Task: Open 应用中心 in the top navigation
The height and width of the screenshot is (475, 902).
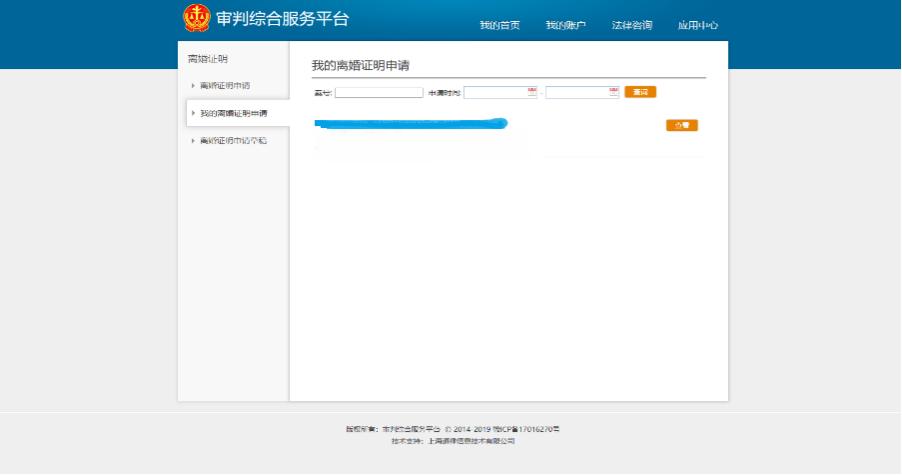Action: pyautogui.click(x=697, y=25)
